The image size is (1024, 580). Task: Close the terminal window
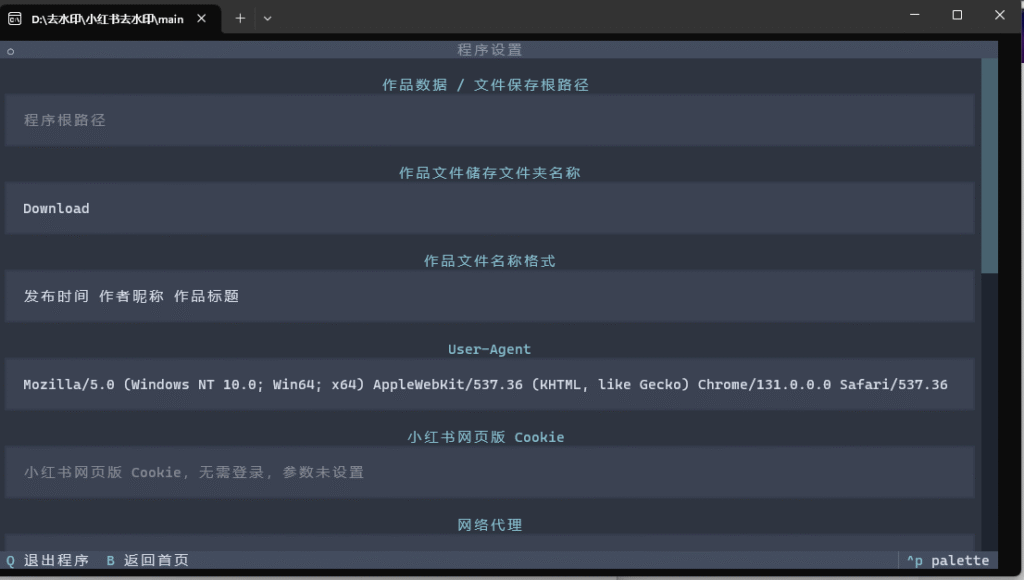tap(1000, 15)
